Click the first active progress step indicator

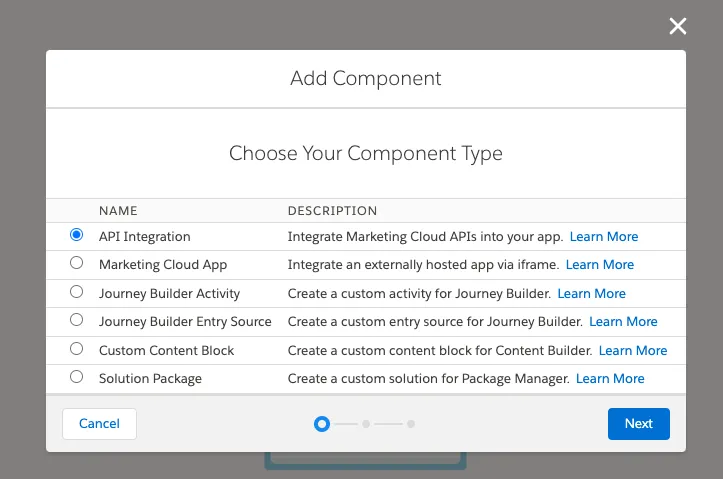(322, 424)
